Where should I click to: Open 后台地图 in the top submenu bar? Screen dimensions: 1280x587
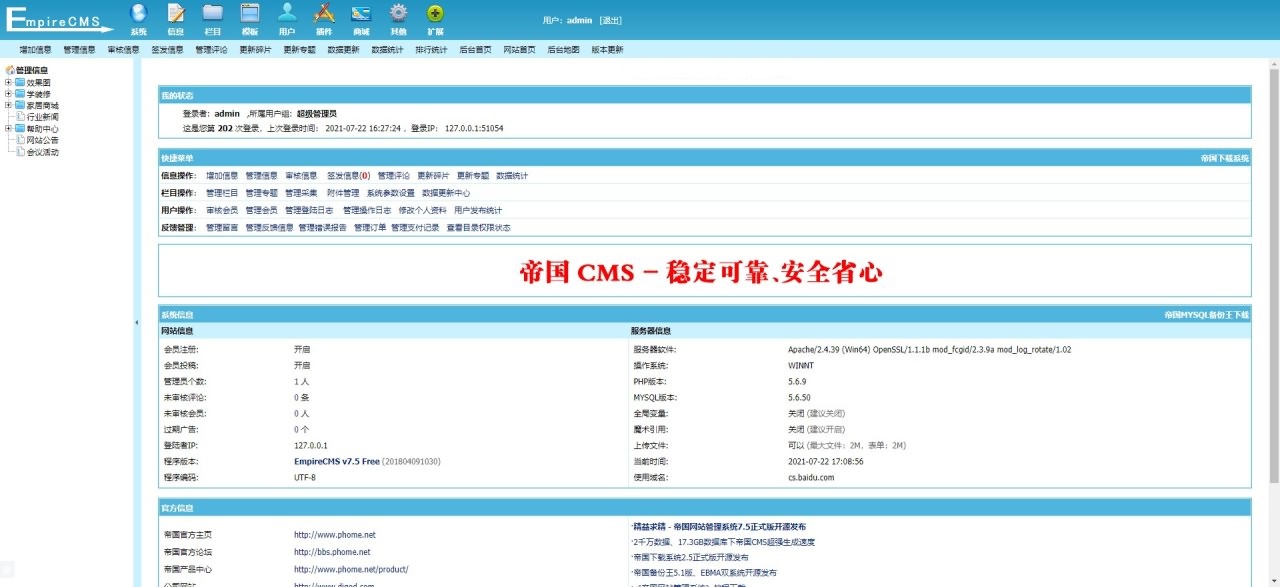point(564,49)
